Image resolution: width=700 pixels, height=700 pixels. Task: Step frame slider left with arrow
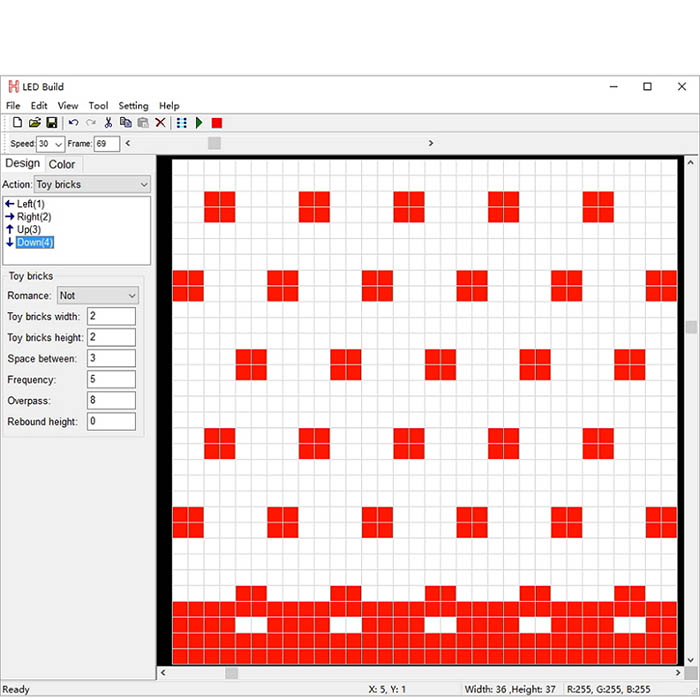click(128, 143)
